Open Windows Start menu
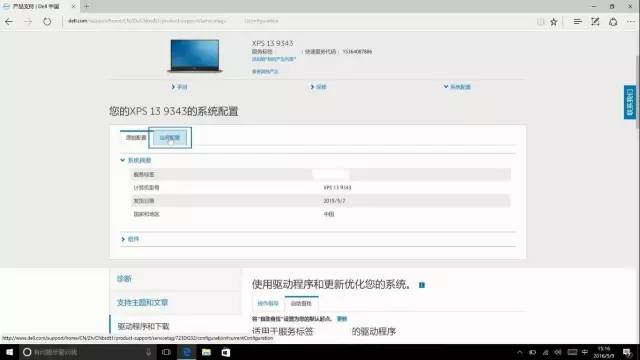Image resolution: width=640 pixels, height=360 pixels. pos(9,352)
